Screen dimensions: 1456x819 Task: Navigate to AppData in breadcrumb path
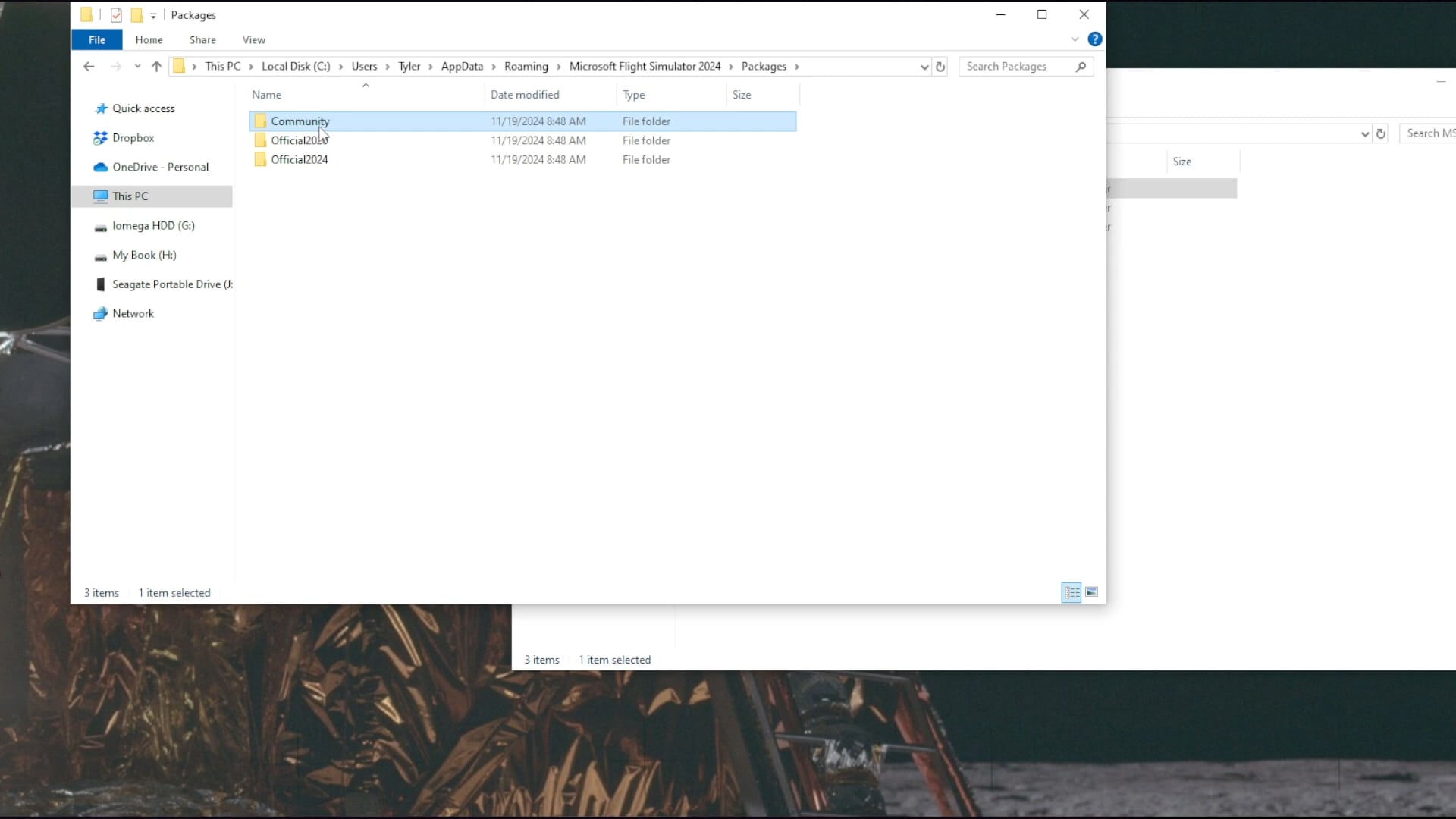coord(462,67)
